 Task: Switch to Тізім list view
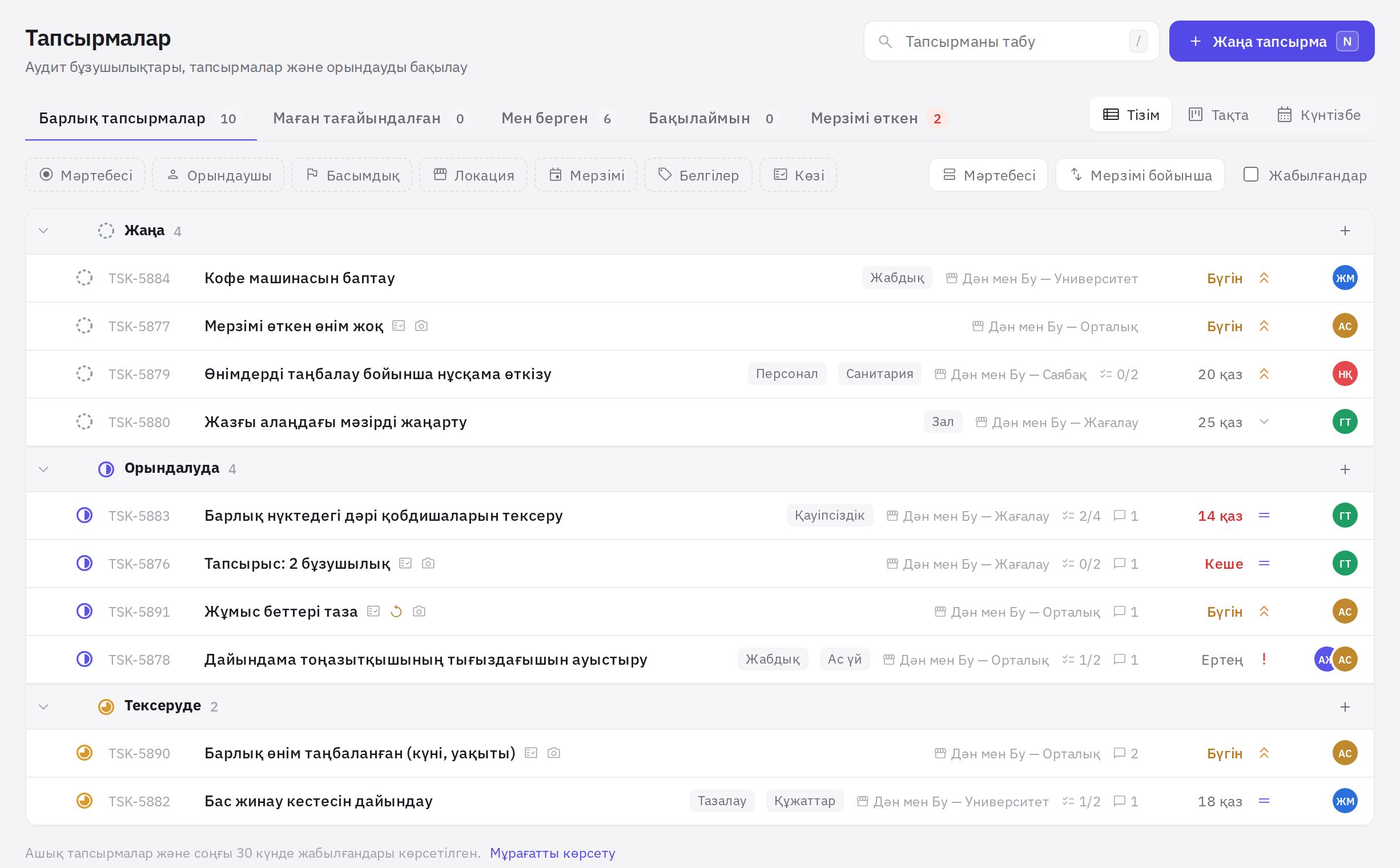[x=1130, y=115]
